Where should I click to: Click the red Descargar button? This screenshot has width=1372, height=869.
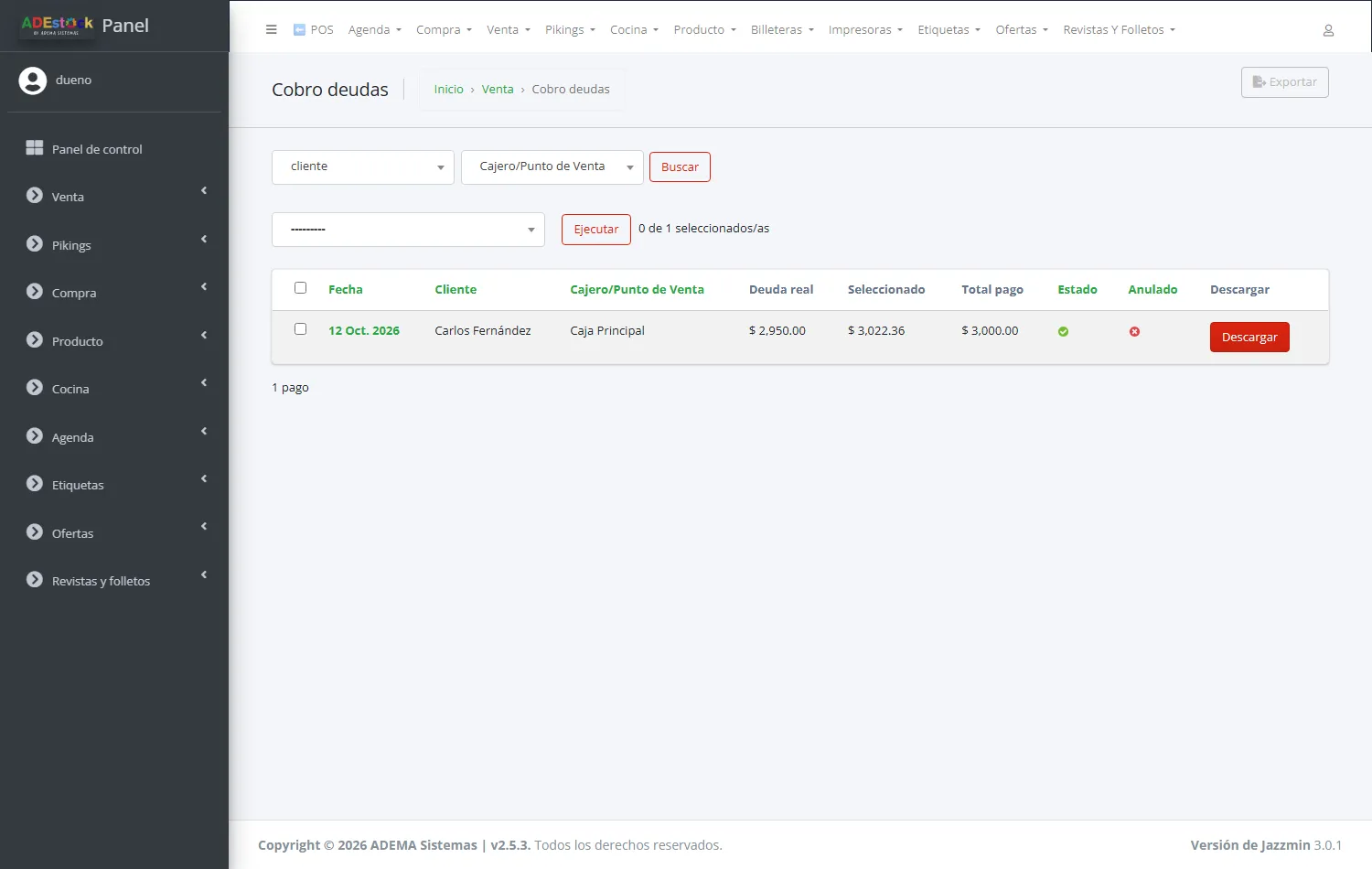click(x=1249, y=338)
